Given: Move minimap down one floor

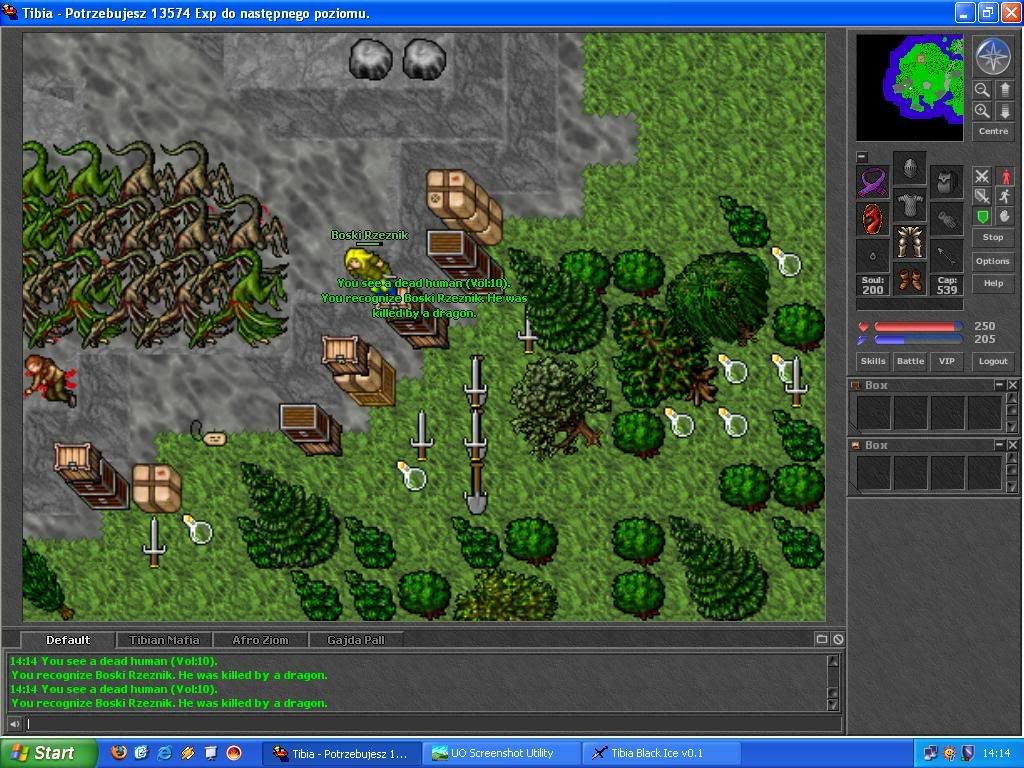Looking at the screenshot, I should coord(1004,111).
